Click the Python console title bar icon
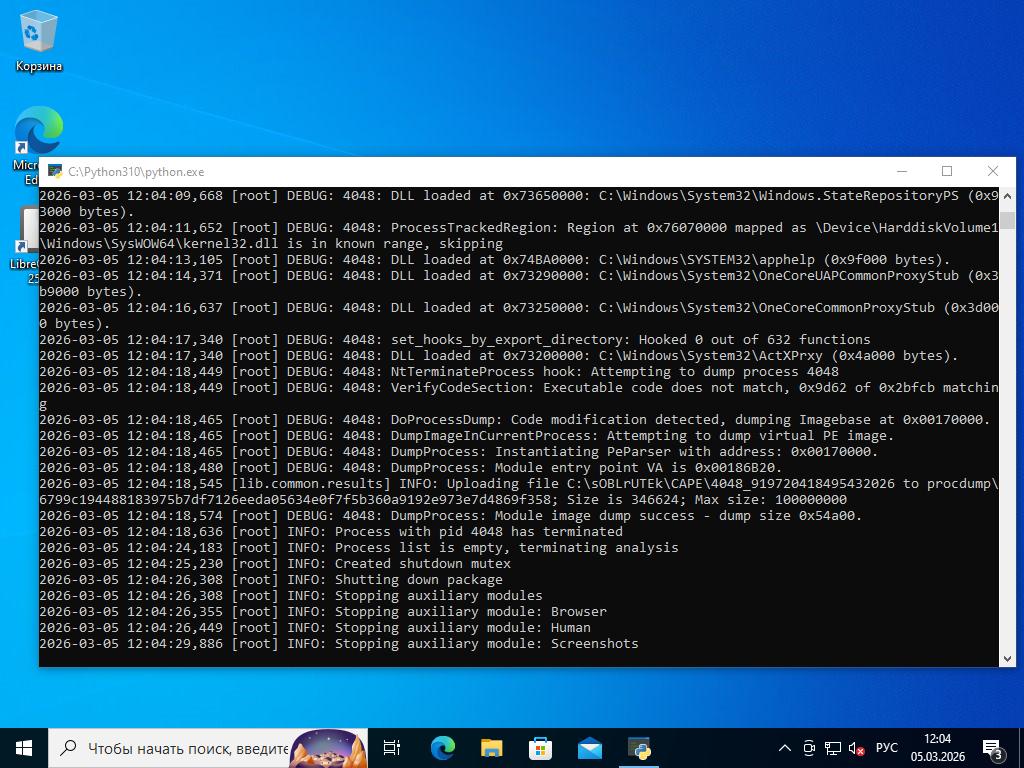This screenshot has height=768, width=1024. click(x=55, y=172)
